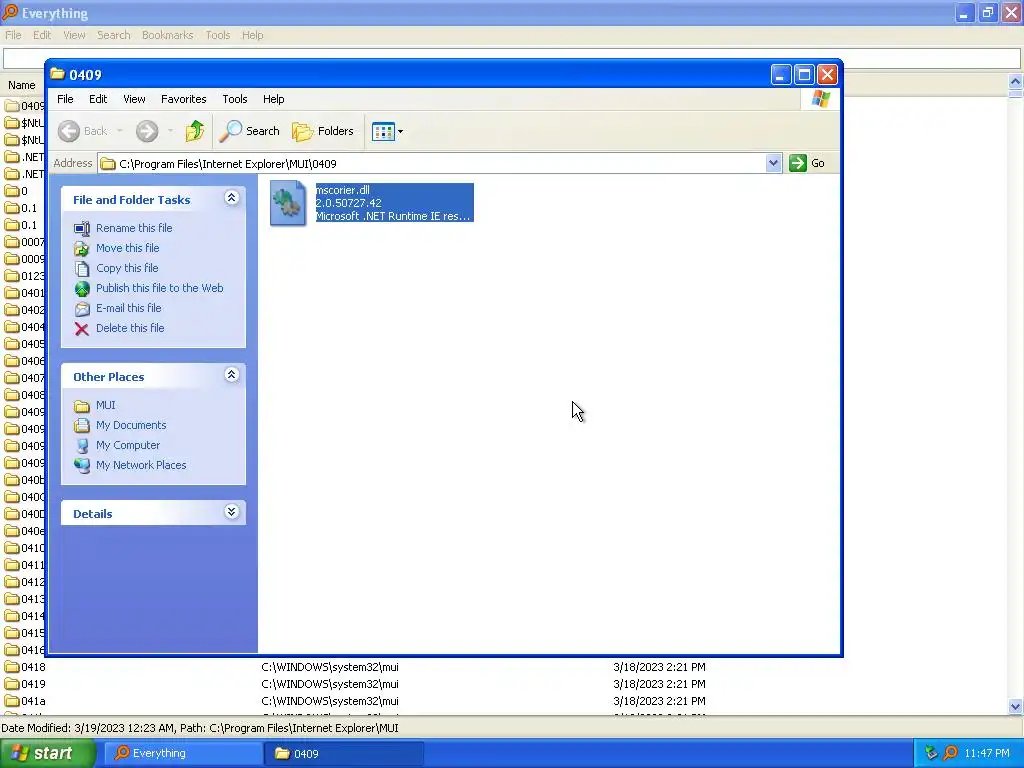Click Copy this file
1024x768 pixels.
[127, 268]
